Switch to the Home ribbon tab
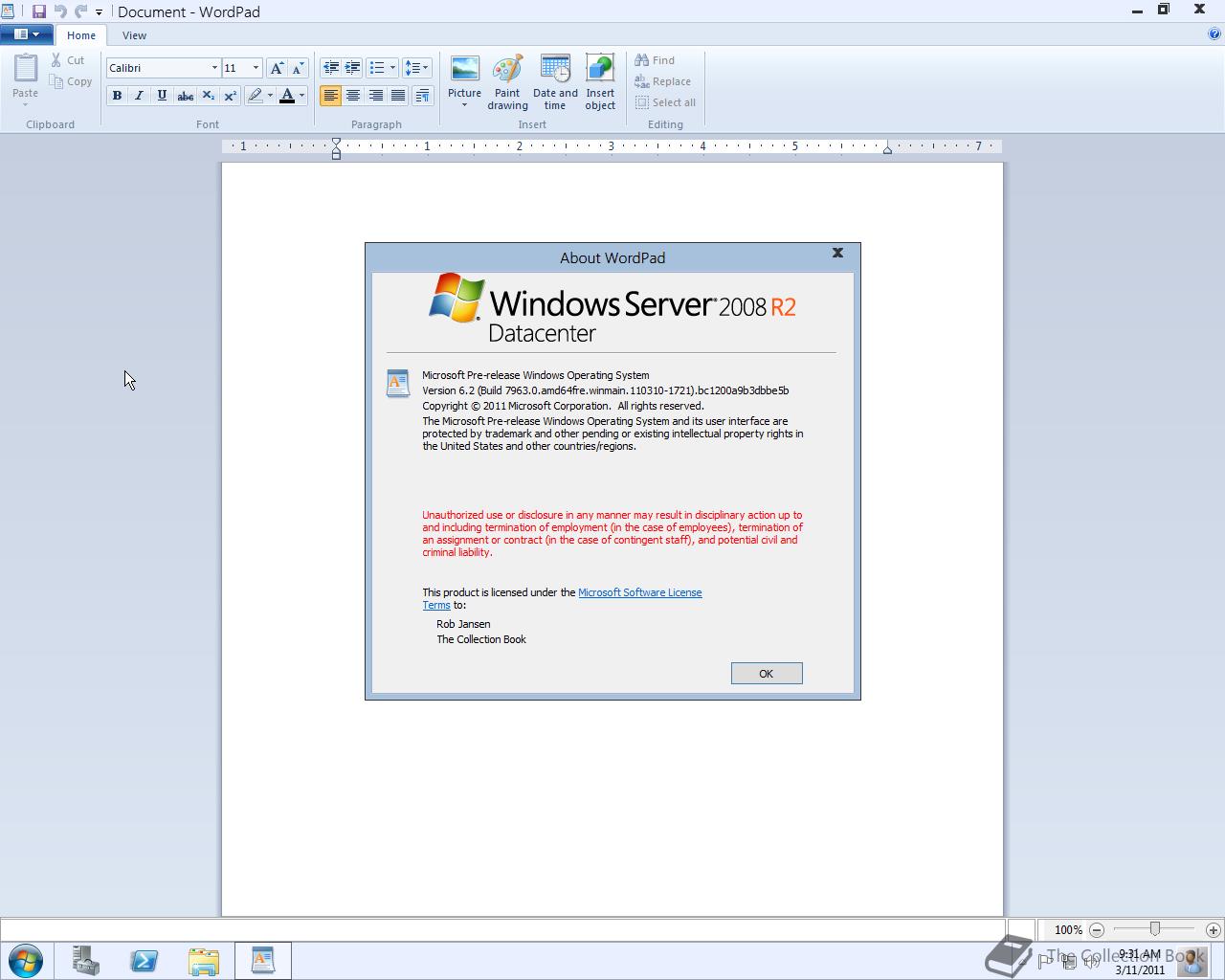Screen dimensions: 1225x980 81,35
